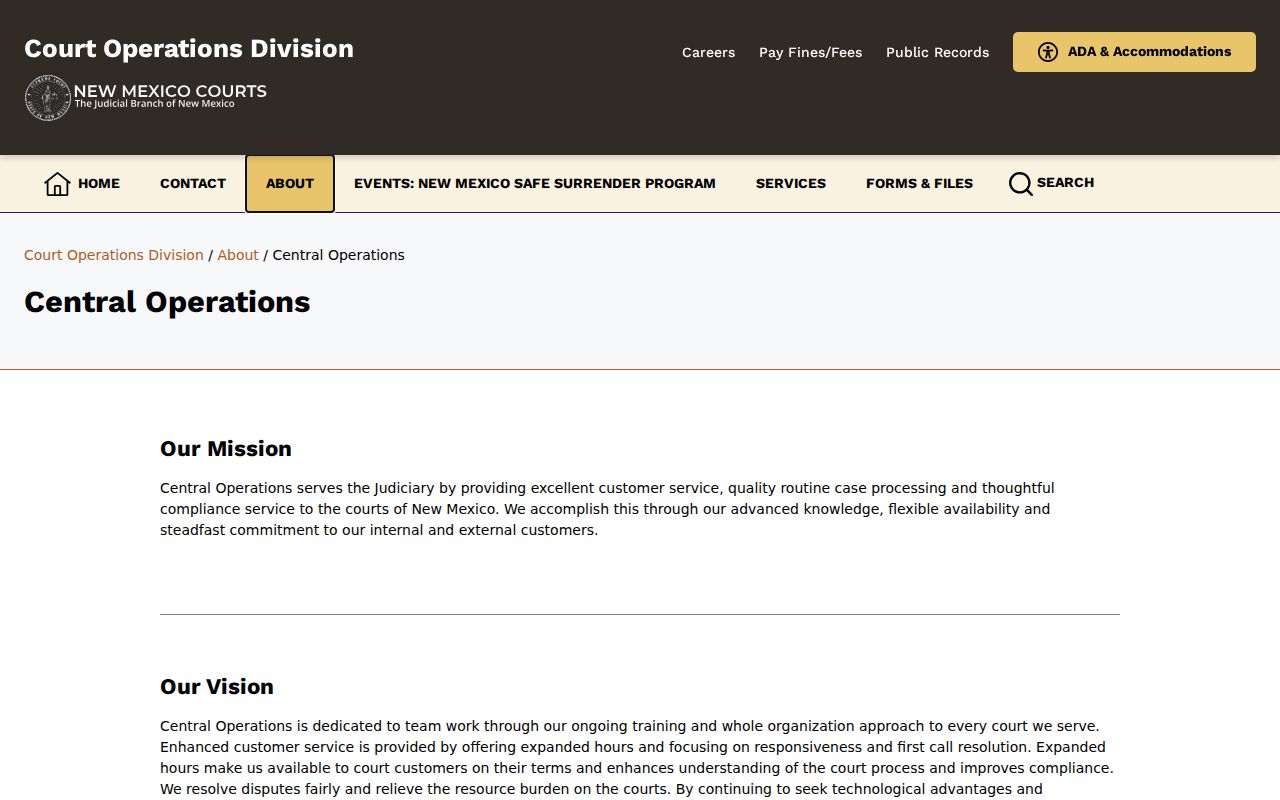Open the About menu item
The width and height of the screenshot is (1280, 800).
290,184
